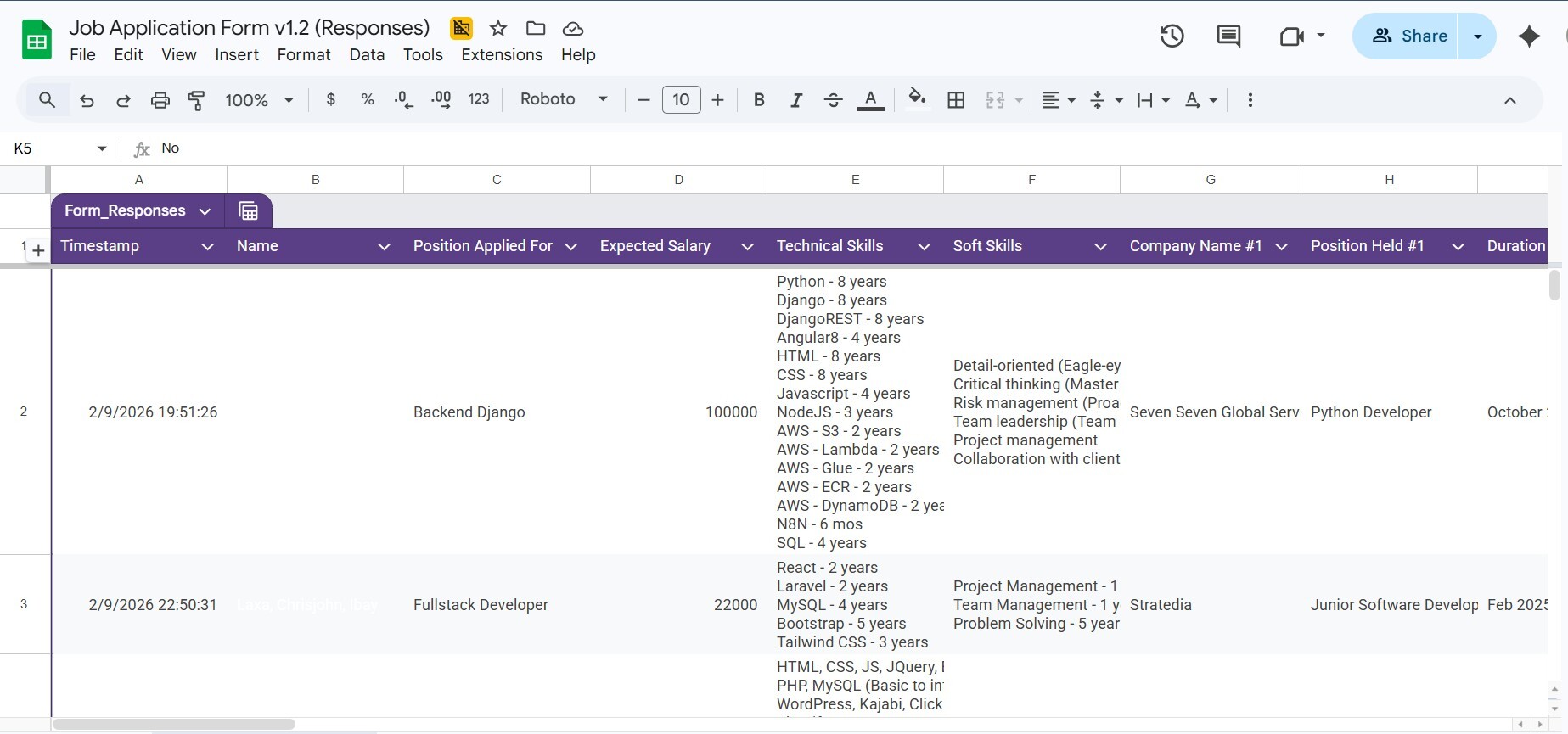Screen dimensions: 1568x734
Task: Decrease font size with minus button
Action: (643, 100)
